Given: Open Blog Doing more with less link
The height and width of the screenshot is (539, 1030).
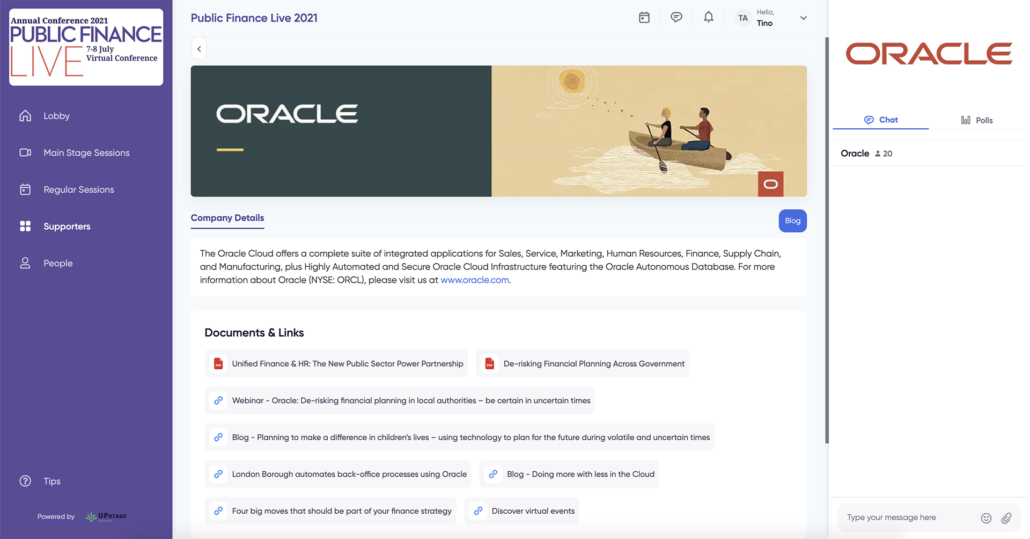Looking at the screenshot, I should coord(569,474).
